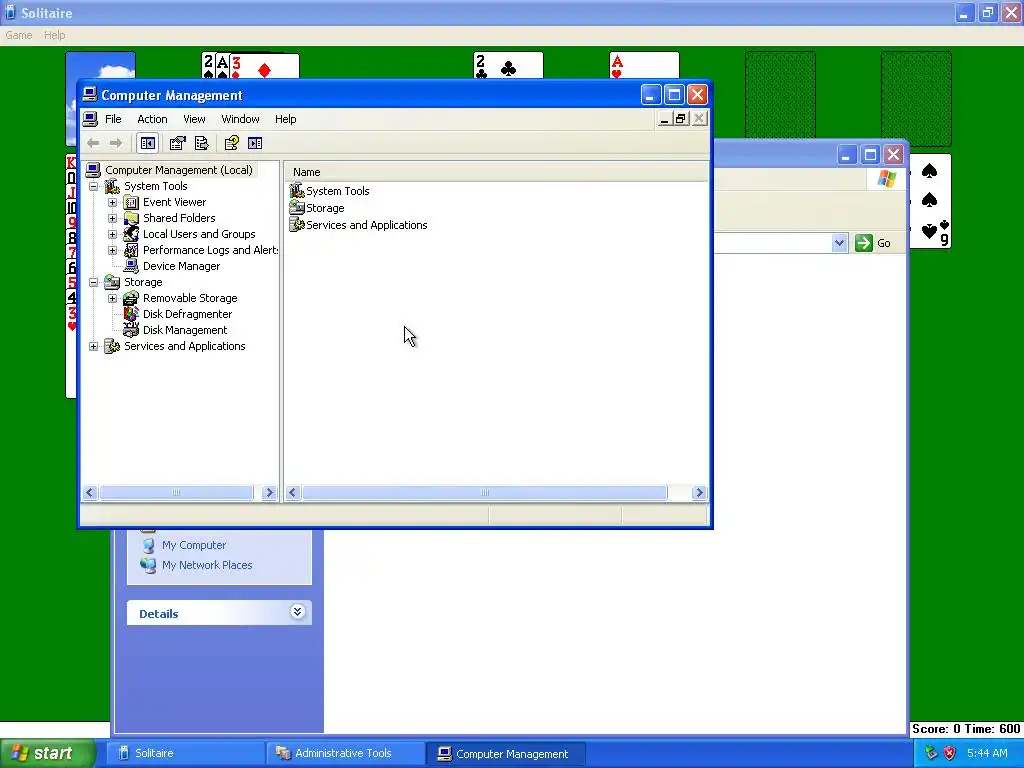The width and height of the screenshot is (1024, 768).
Task: Open Computer Management Help menu
Action: (285, 119)
